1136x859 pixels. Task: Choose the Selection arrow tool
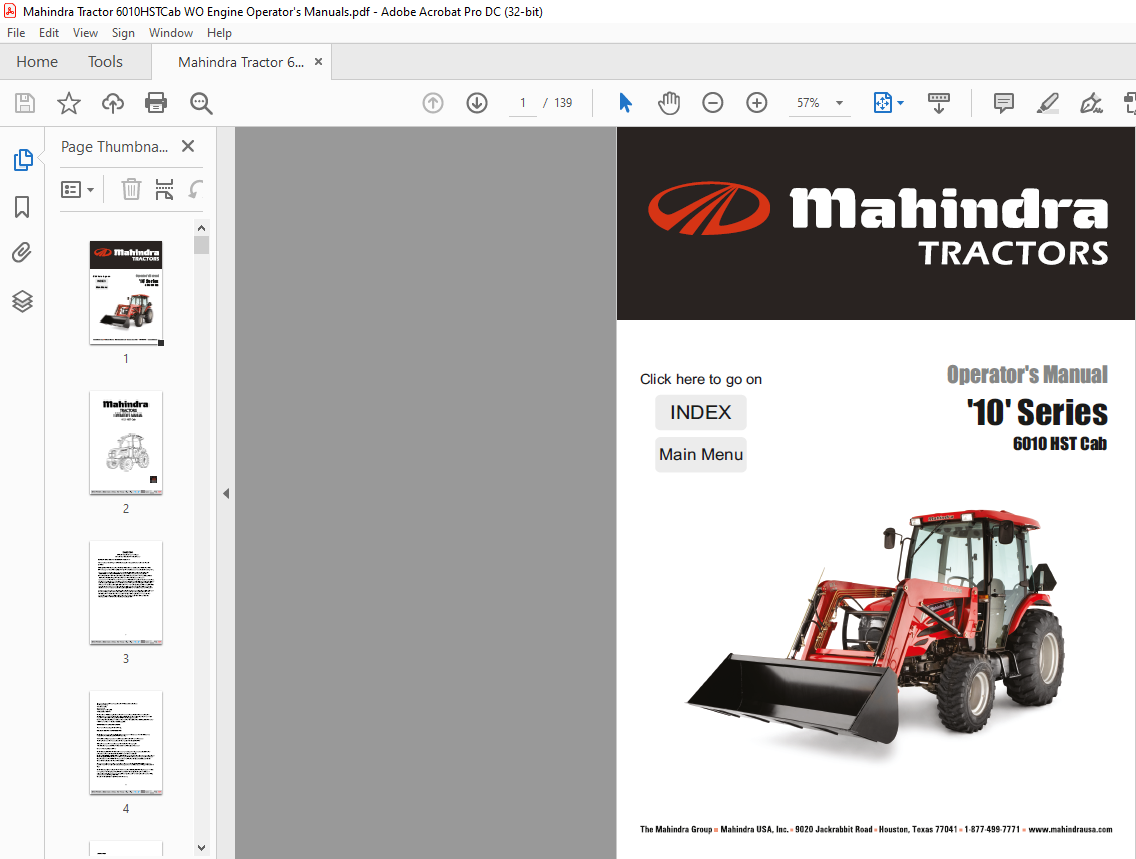pyautogui.click(x=625, y=103)
